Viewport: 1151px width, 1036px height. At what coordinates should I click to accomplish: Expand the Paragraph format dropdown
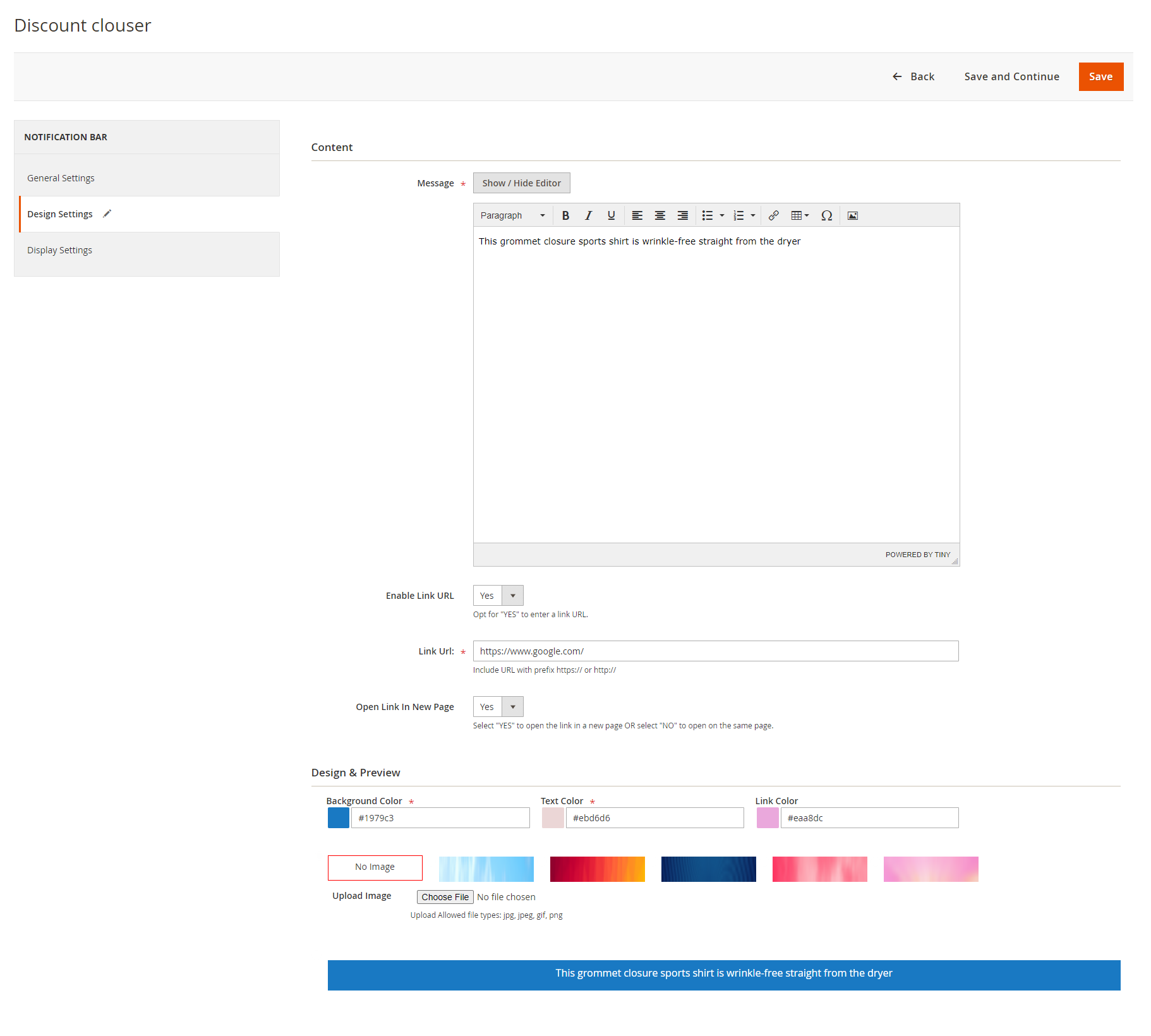512,215
